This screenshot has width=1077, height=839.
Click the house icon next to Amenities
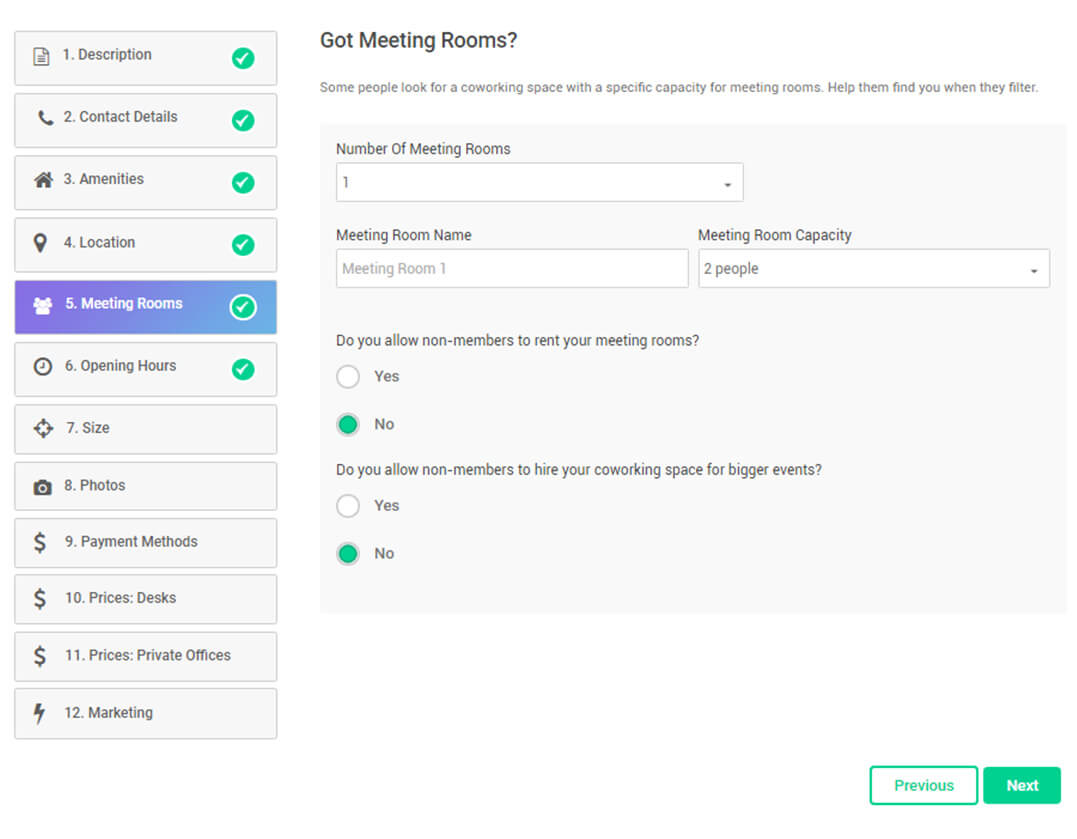[43, 180]
